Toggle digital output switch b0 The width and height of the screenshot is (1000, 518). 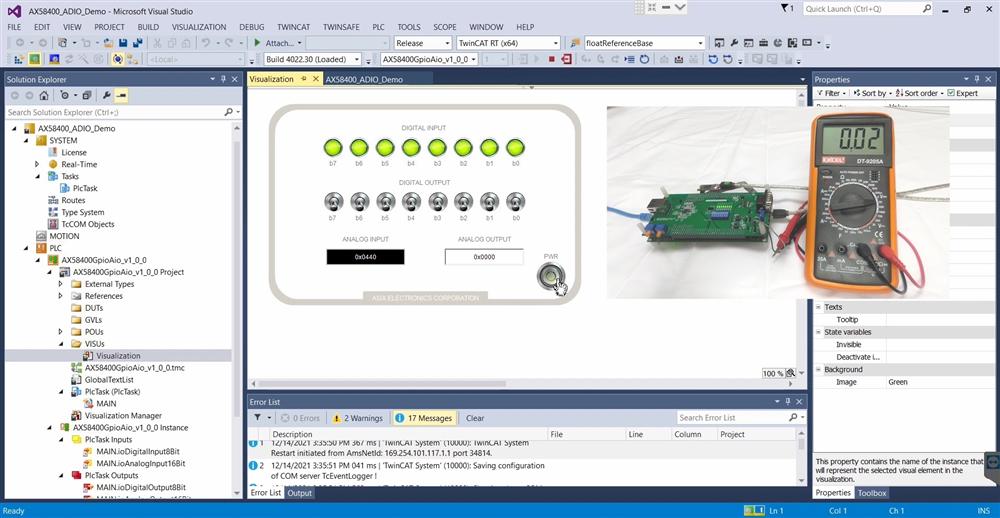(515, 202)
